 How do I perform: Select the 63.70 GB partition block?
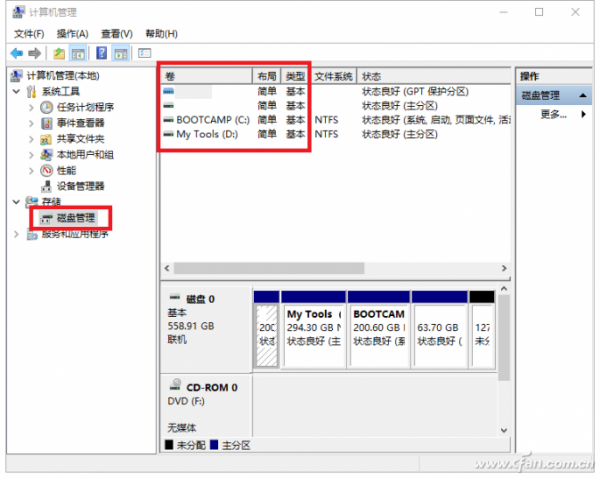tap(437, 327)
